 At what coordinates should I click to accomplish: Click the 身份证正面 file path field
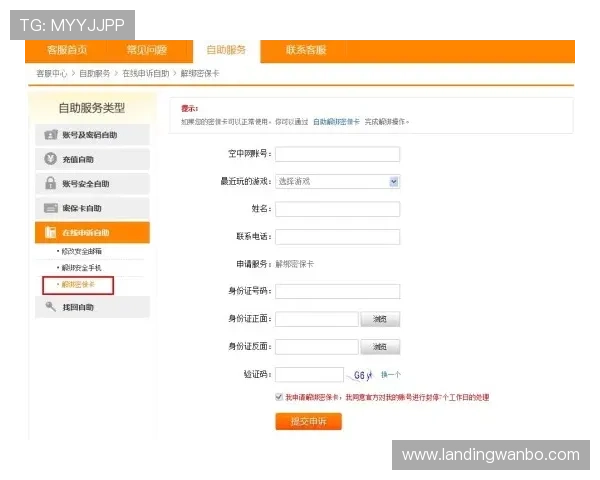tap(317, 319)
